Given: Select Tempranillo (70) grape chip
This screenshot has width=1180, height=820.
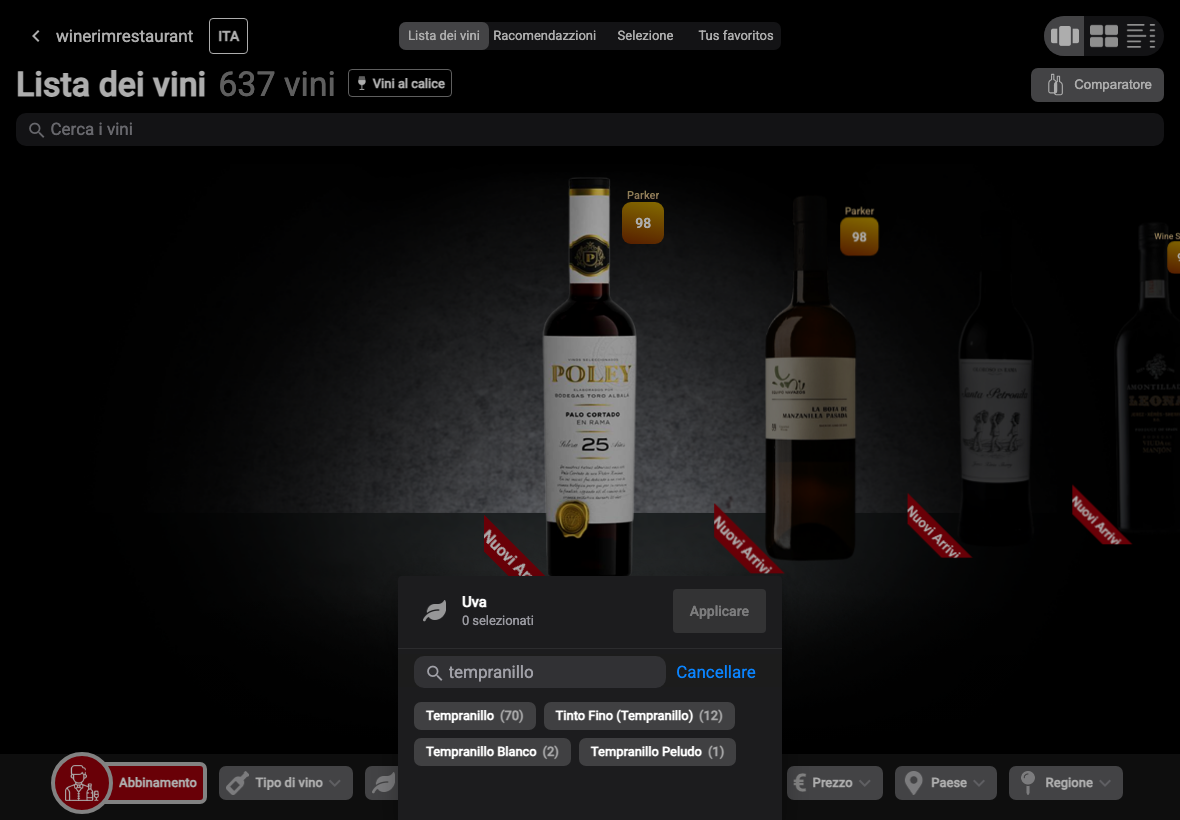Looking at the screenshot, I should [x=474, y=715].
